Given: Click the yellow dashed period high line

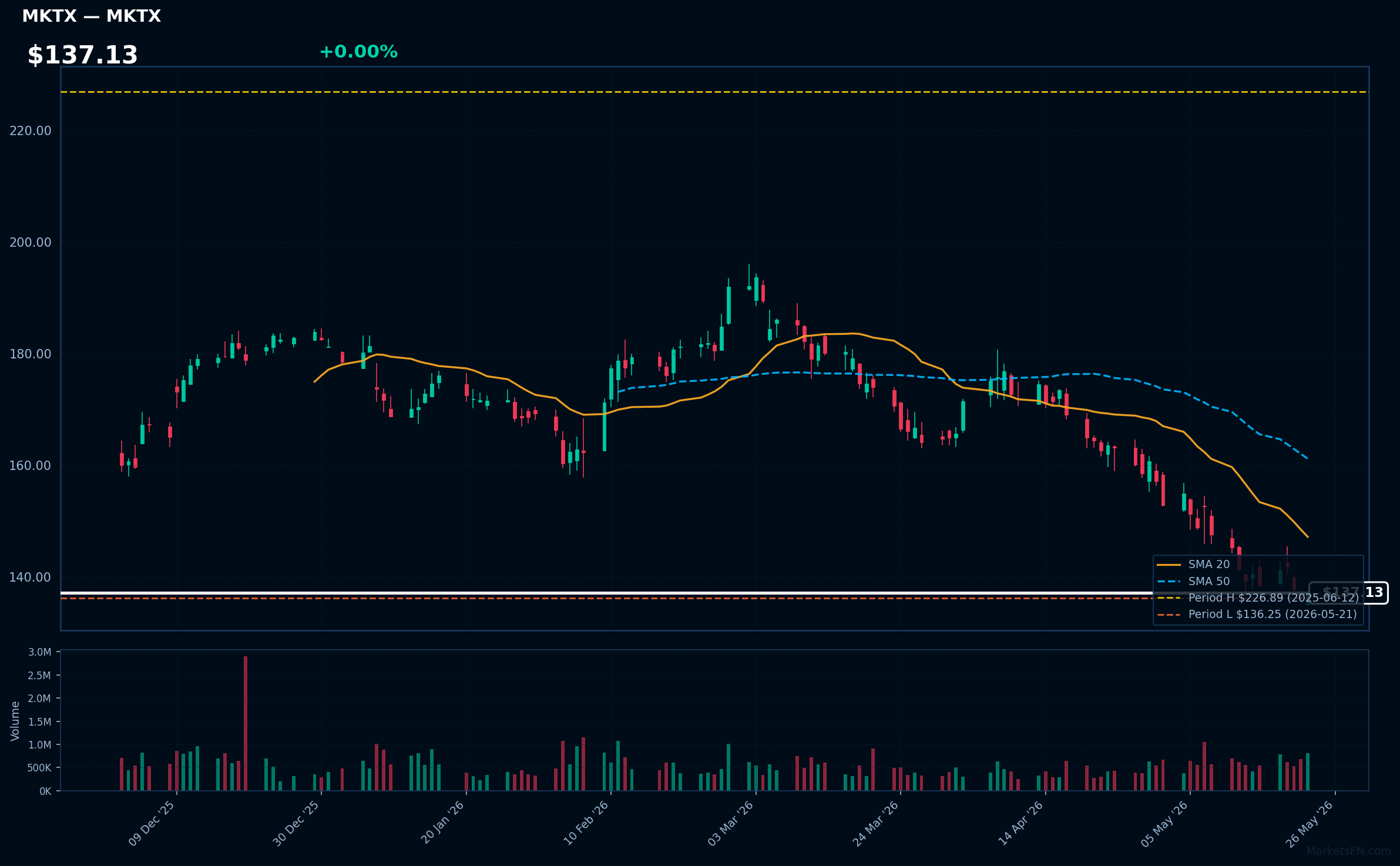Looking at the screenshot, I should (x=714, y=92).
